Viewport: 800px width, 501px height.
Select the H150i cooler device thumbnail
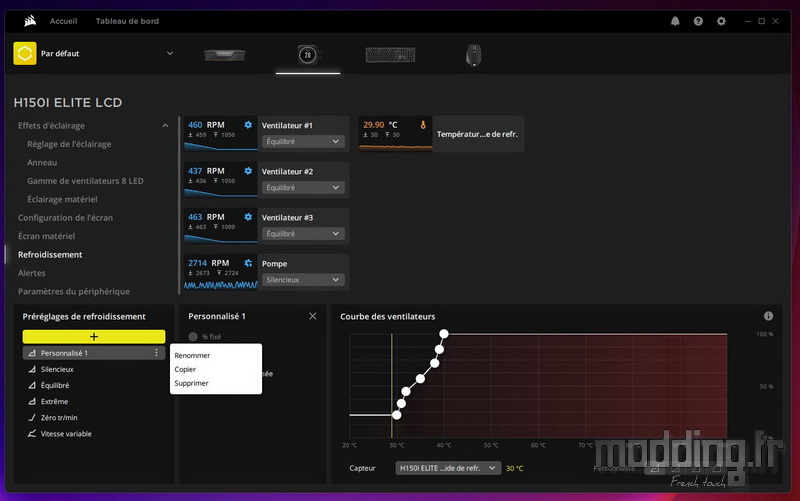tap(308, 55)
